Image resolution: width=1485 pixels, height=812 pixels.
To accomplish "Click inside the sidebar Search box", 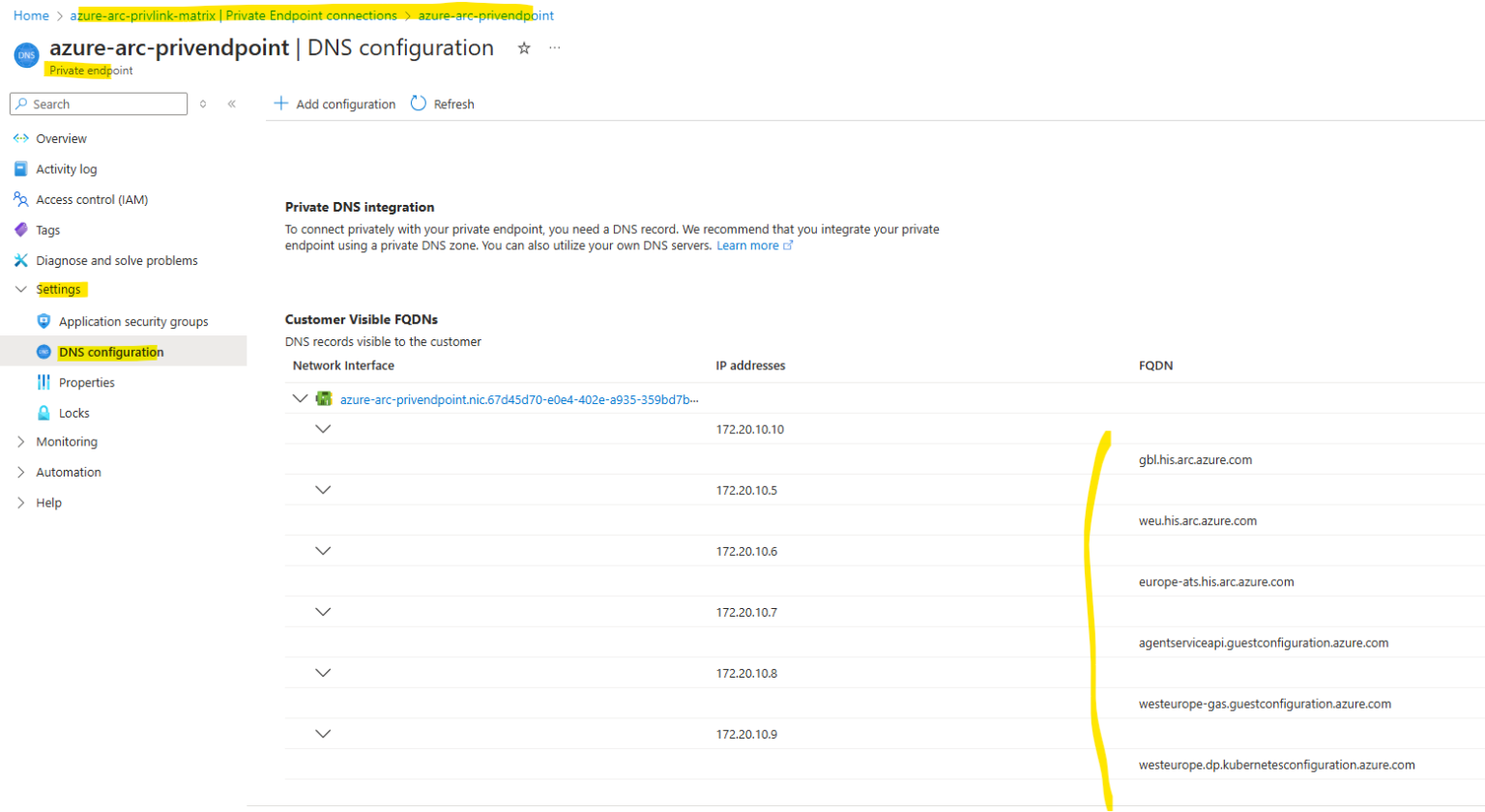I will pyautogui.click(x=98, y=103).
